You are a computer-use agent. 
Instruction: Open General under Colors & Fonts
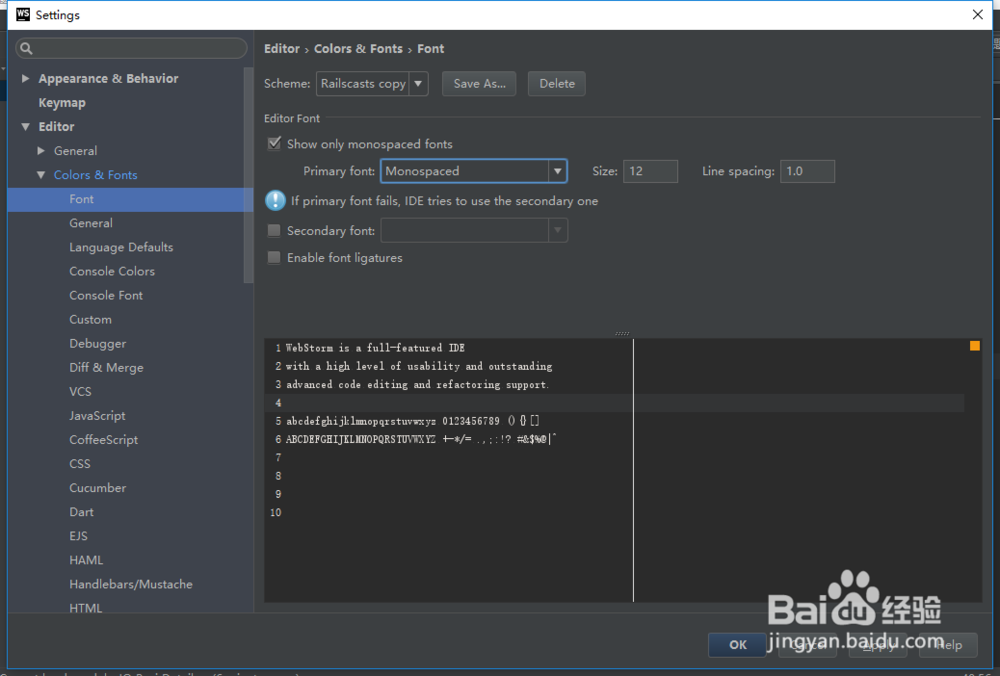pyautogui.click(x=91, y=223)
